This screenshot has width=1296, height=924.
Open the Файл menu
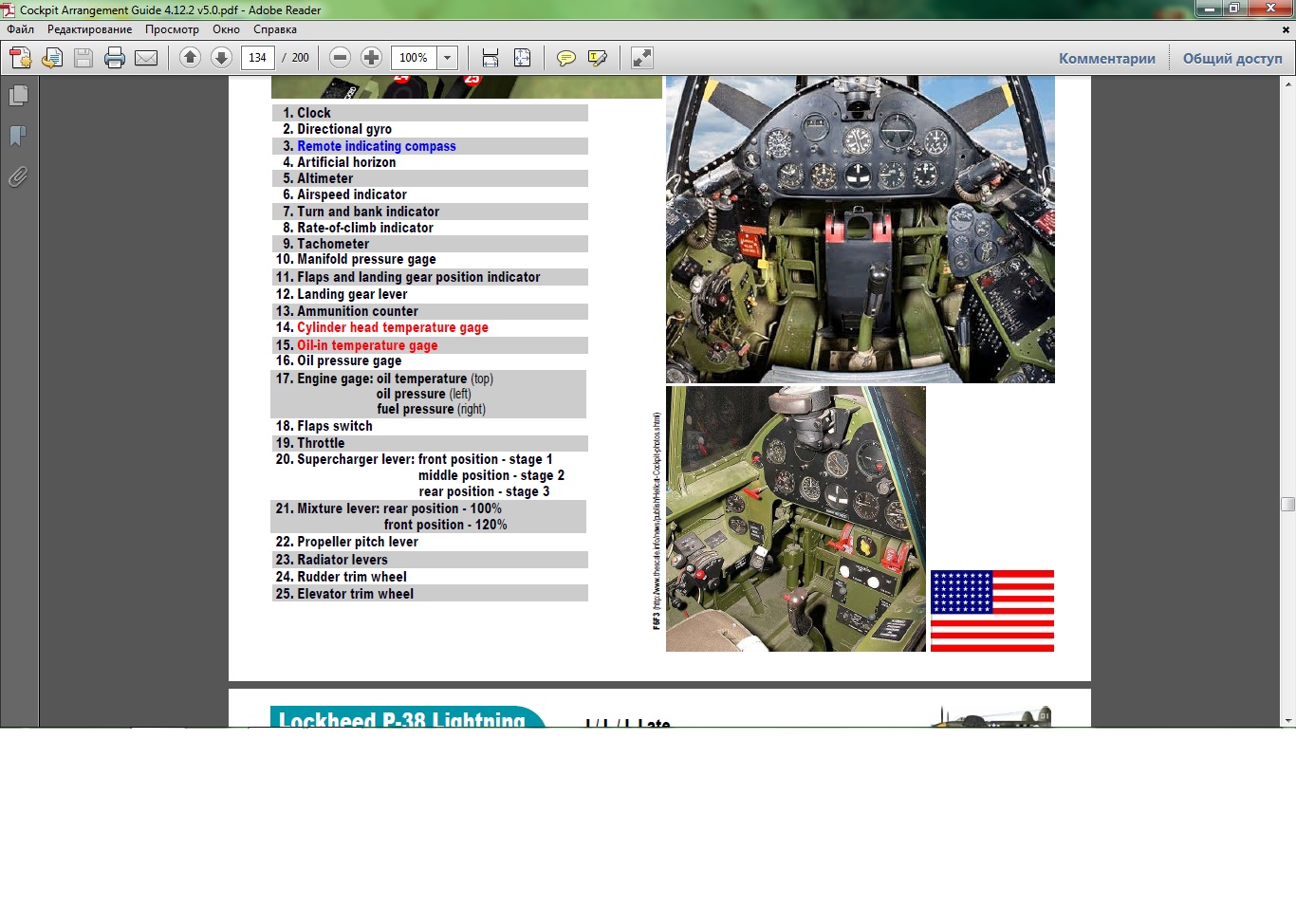click(21, 29)
